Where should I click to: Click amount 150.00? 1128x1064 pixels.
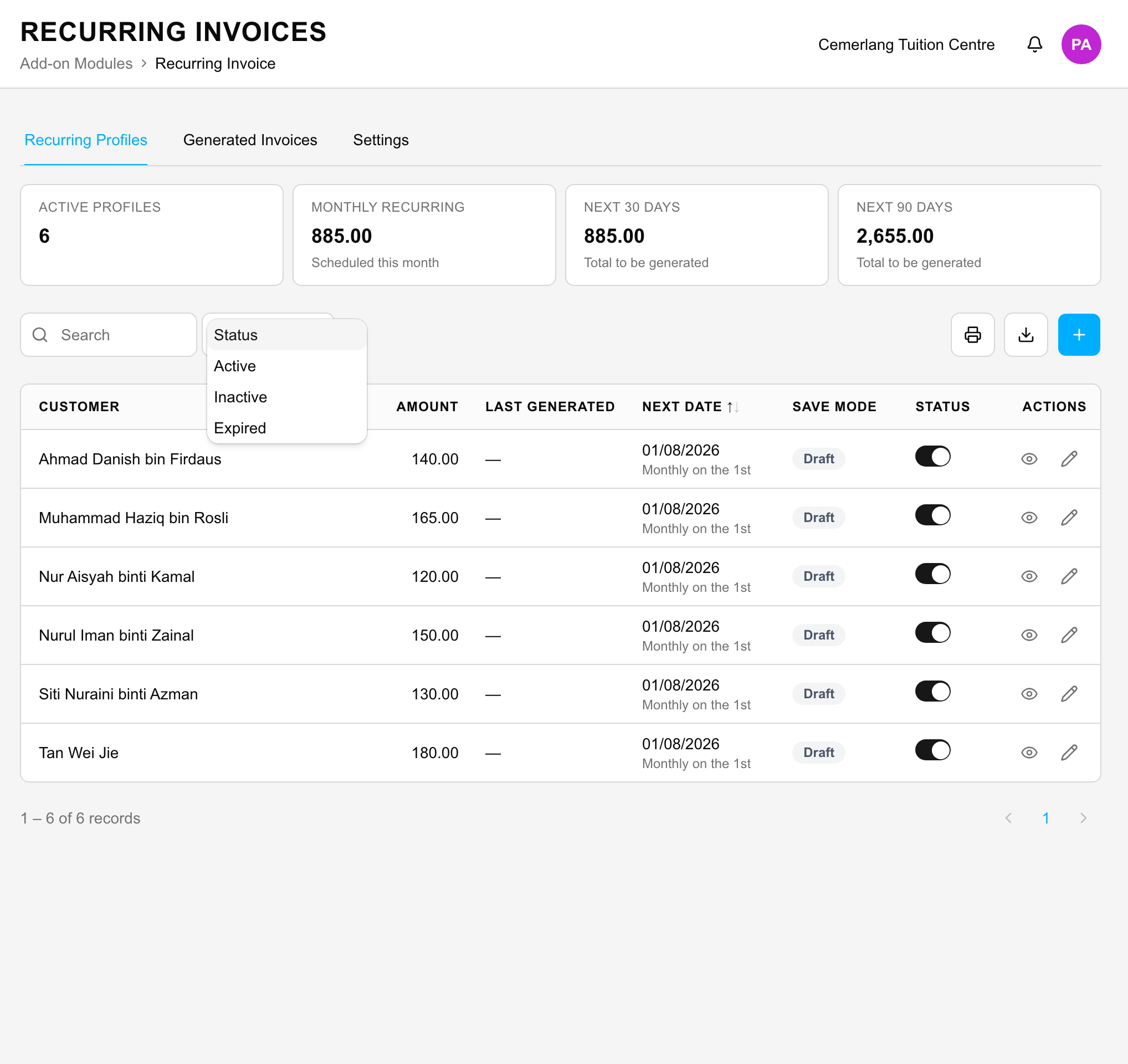click(434, 635)
